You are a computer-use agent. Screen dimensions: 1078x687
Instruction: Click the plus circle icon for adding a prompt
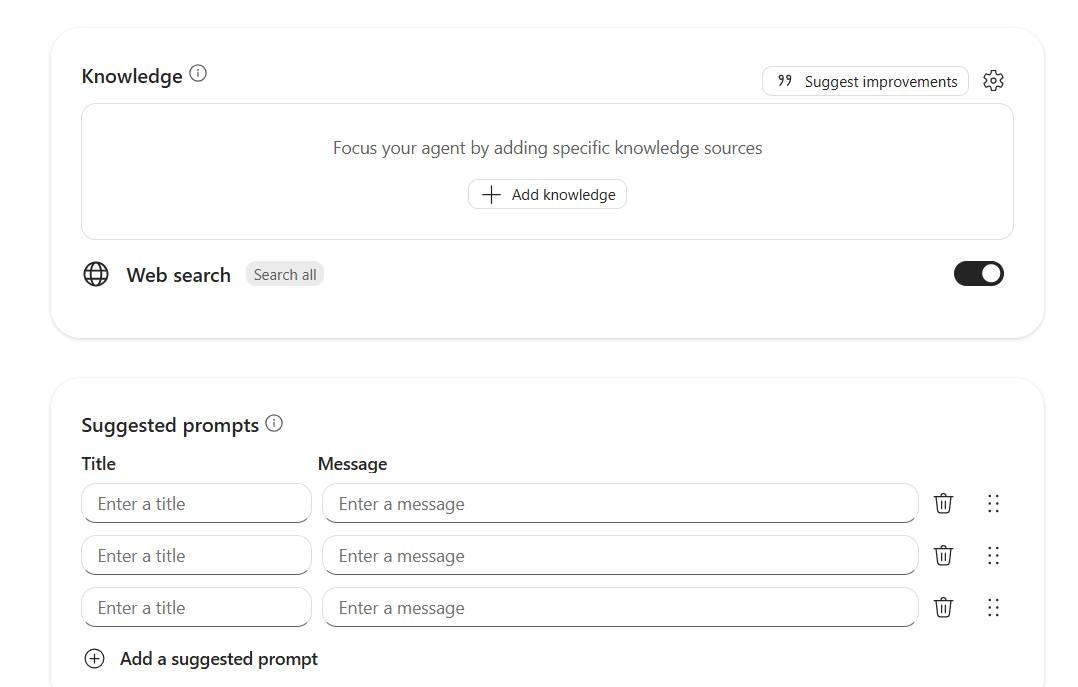click(x=94, y=659)
